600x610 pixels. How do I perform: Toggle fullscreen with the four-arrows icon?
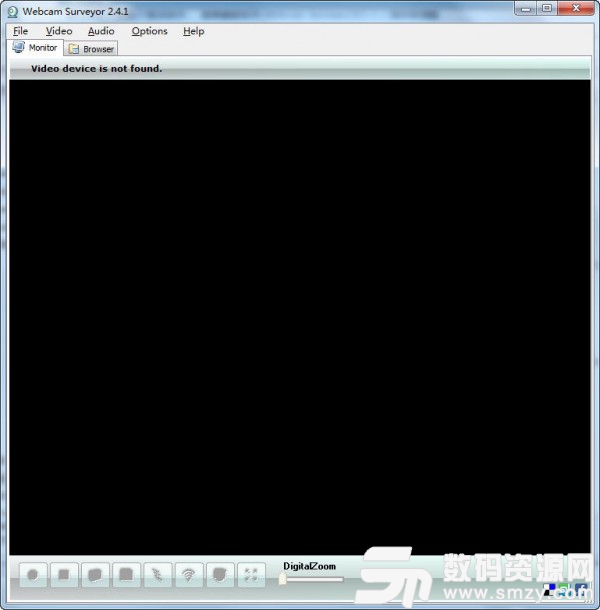click(x=251, y=575)
